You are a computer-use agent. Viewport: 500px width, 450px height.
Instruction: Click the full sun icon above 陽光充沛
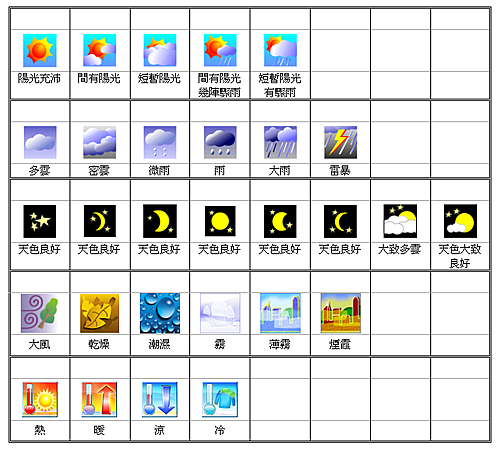(40, 50)
